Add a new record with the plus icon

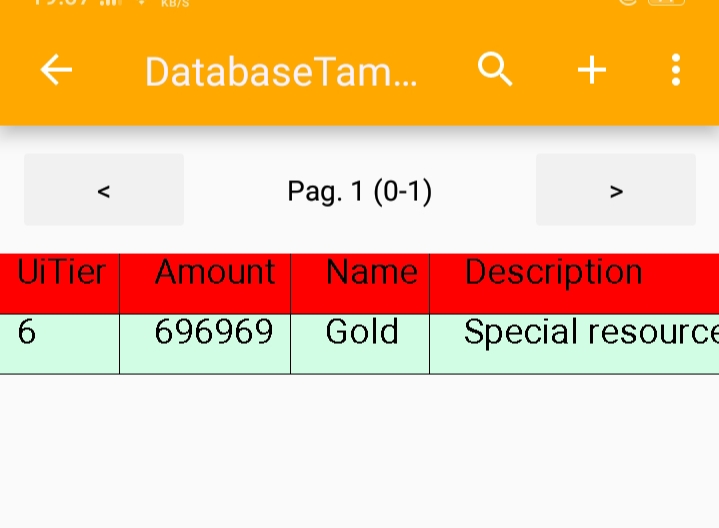tap(592, 70)
